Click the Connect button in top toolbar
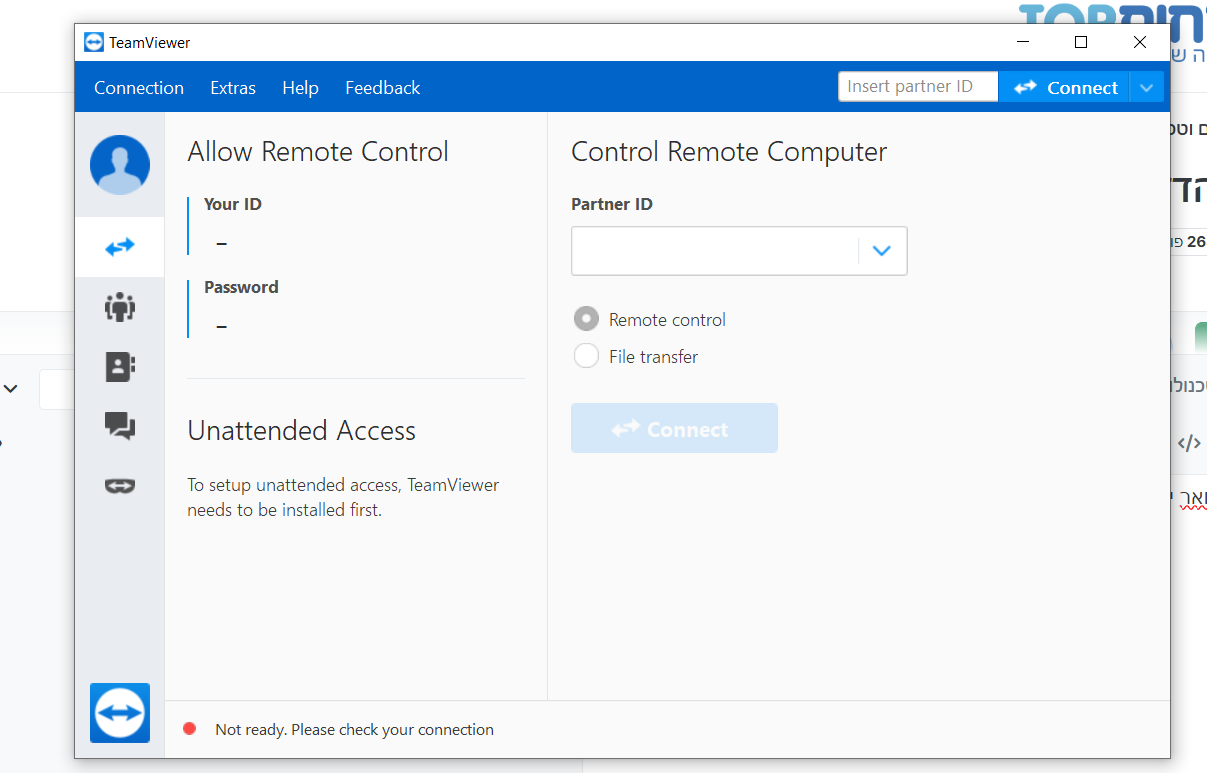The height and width of the screenshot is (773, 1207). point(1065,88)
